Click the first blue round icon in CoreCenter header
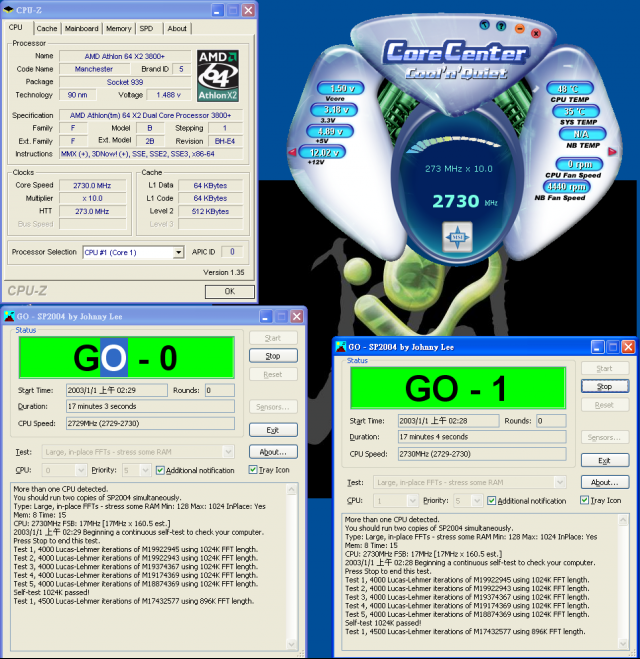 pyautogui.click(x=485, y=25)
